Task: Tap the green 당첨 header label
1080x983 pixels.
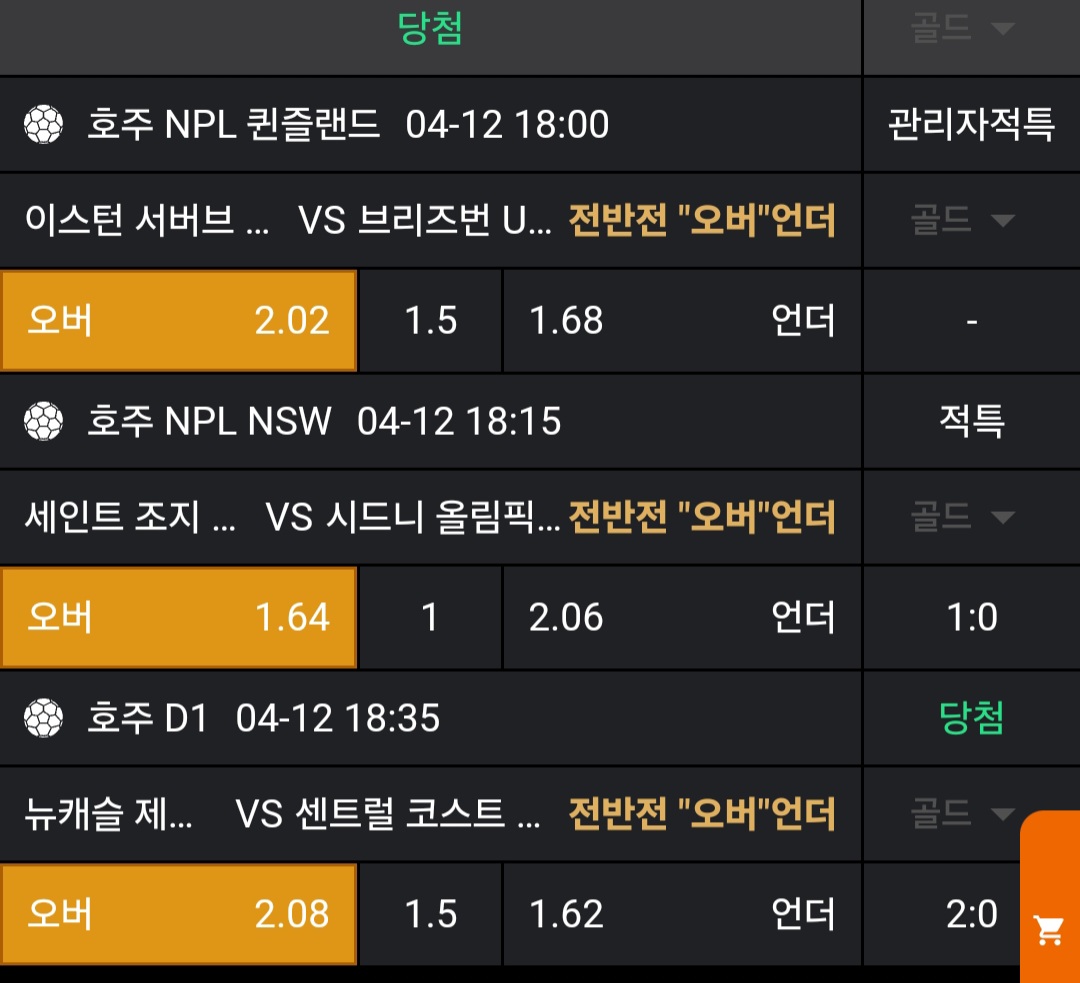Action: point(430,29)
